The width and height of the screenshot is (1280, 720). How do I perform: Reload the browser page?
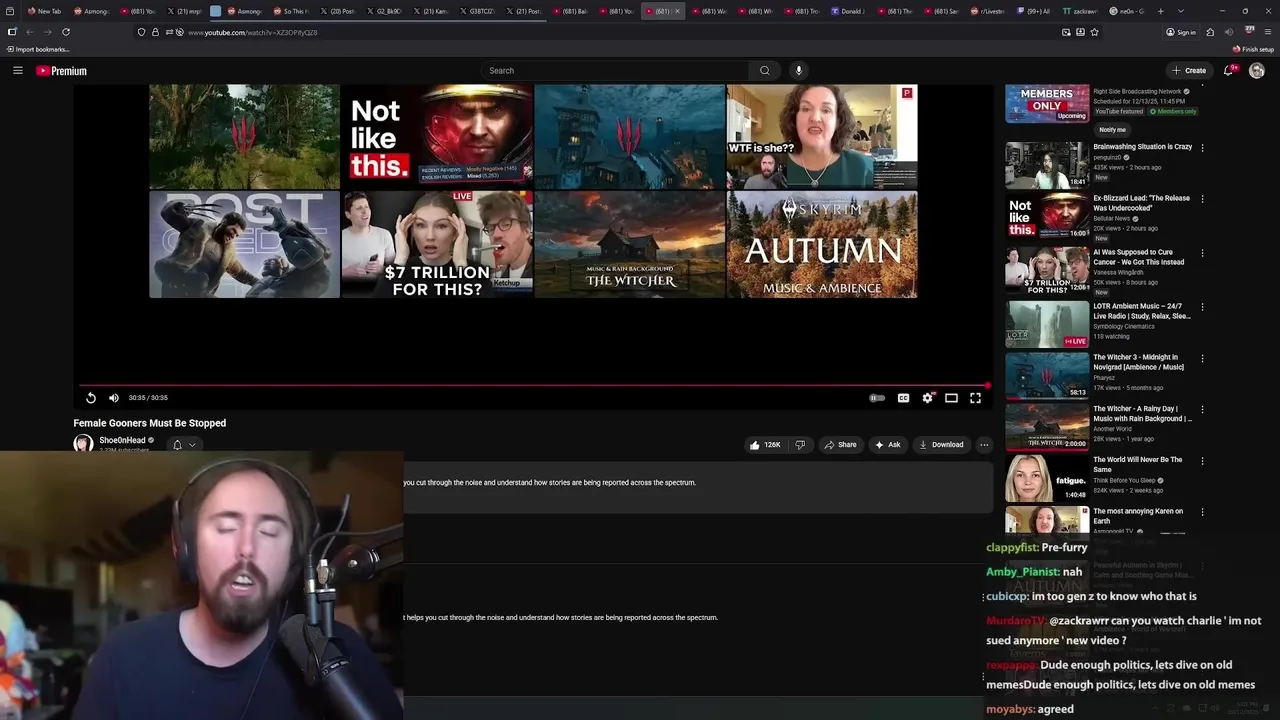[x=66, y=32]
